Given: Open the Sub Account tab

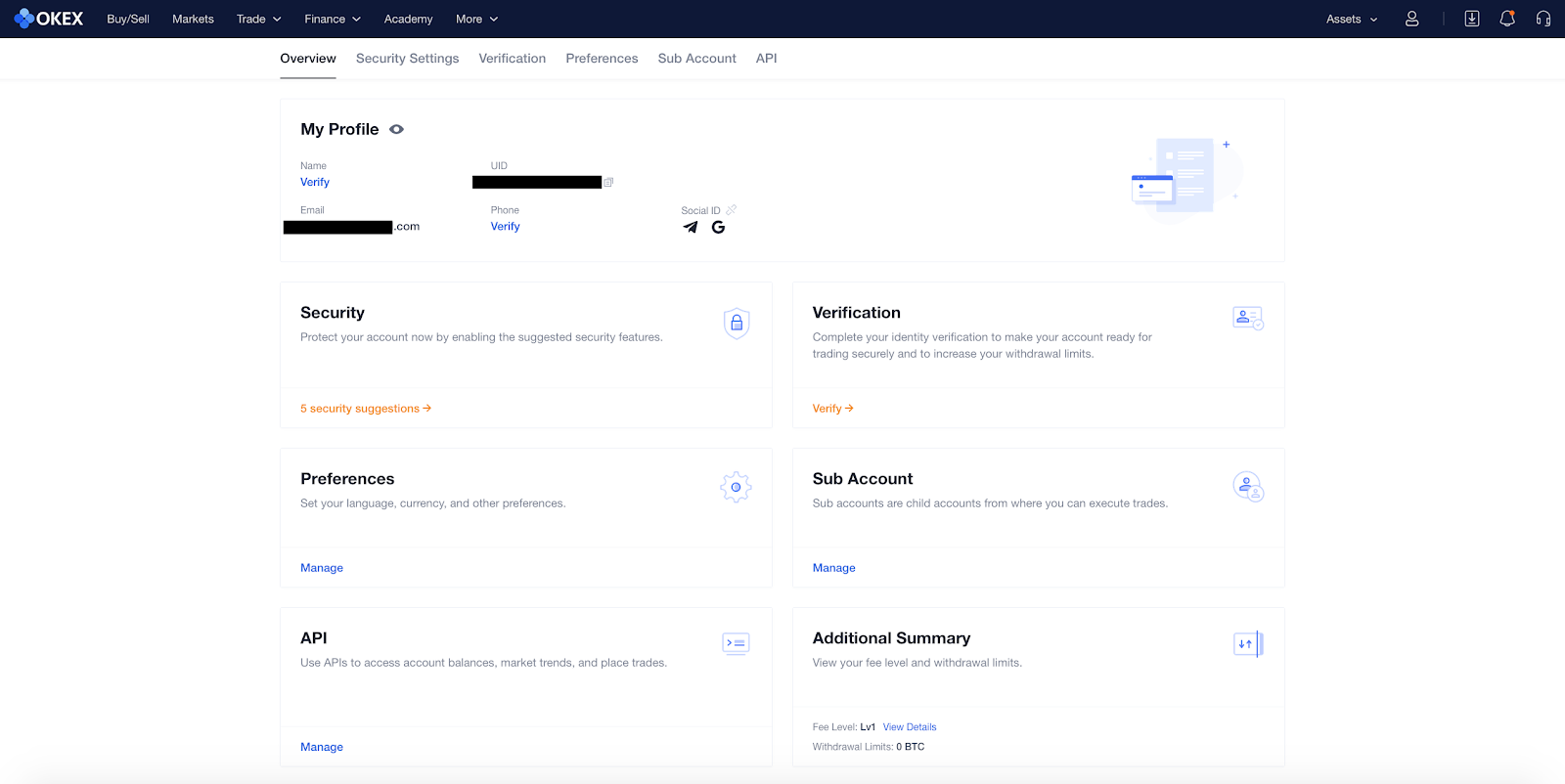Looking at the screenshot, I should pos(696,59).
